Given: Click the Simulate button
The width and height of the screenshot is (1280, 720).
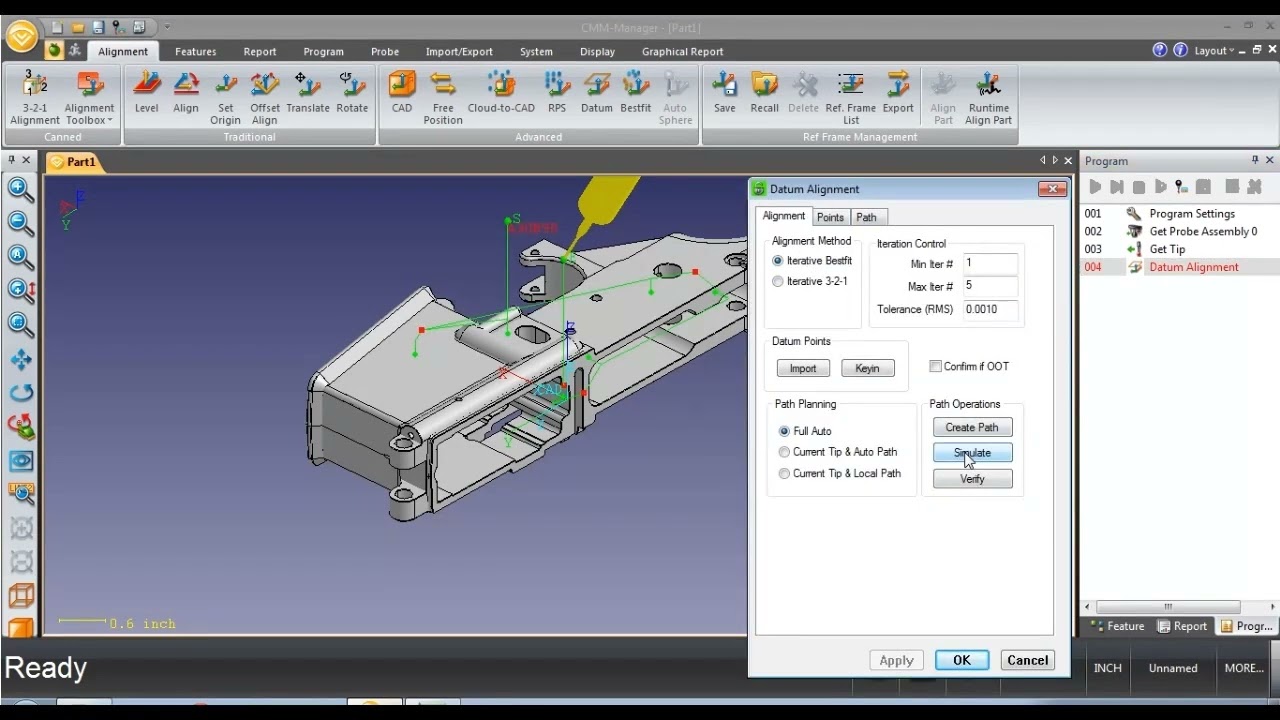Looking at the screenshot, I should tap(972, 453).
